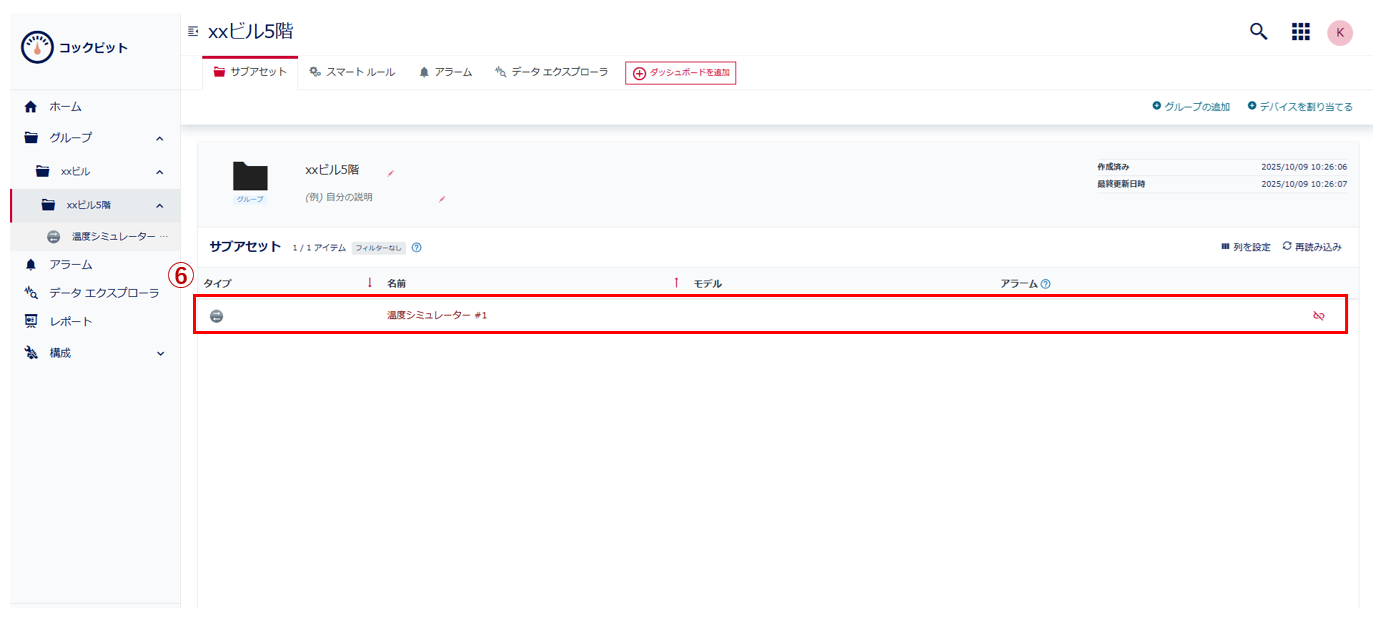Expand the 構成 menu in sidebar

[x=160, y=354]
